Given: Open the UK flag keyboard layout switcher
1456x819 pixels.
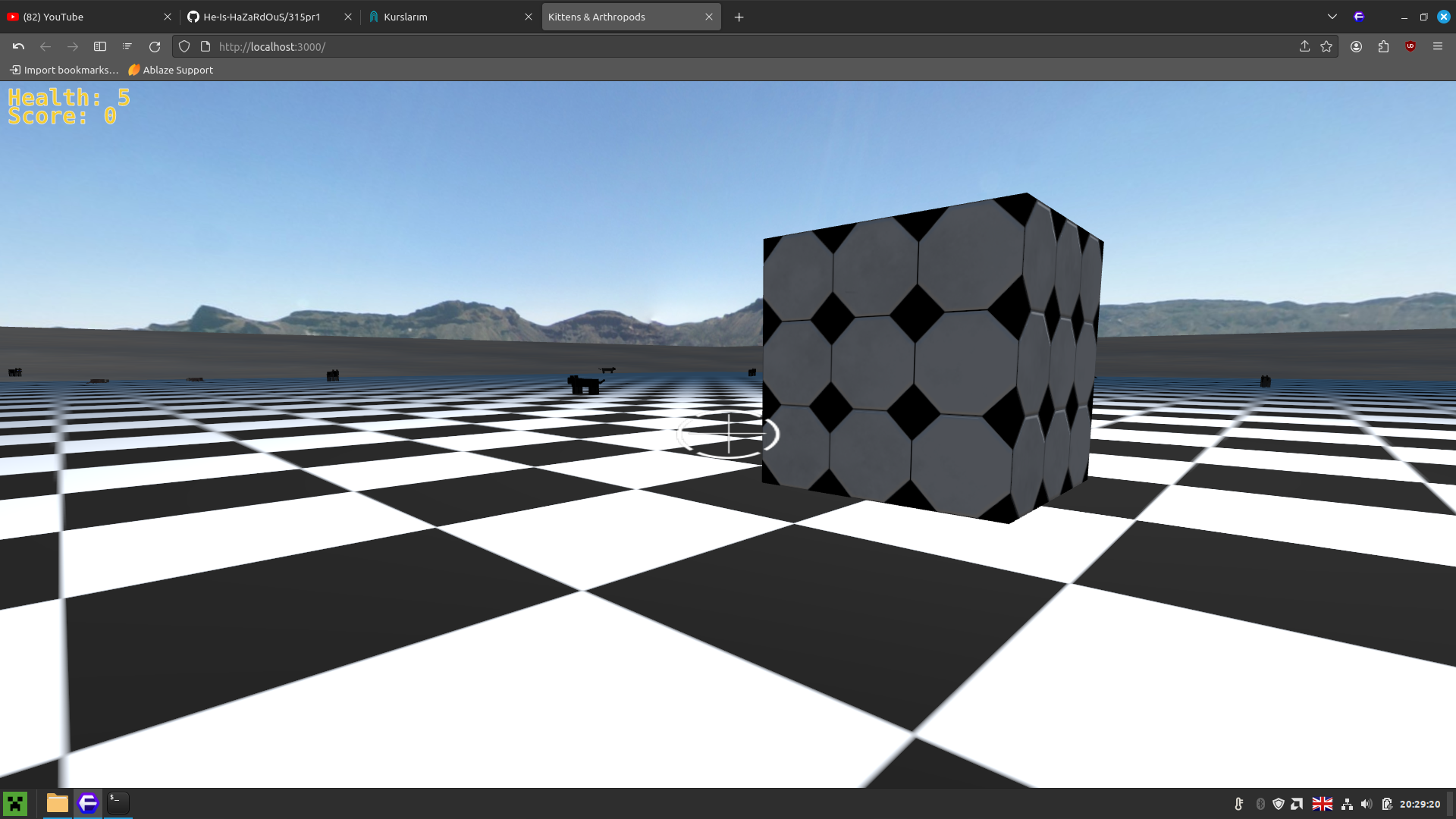Looking at the screenshot, I should (1323, 804).
